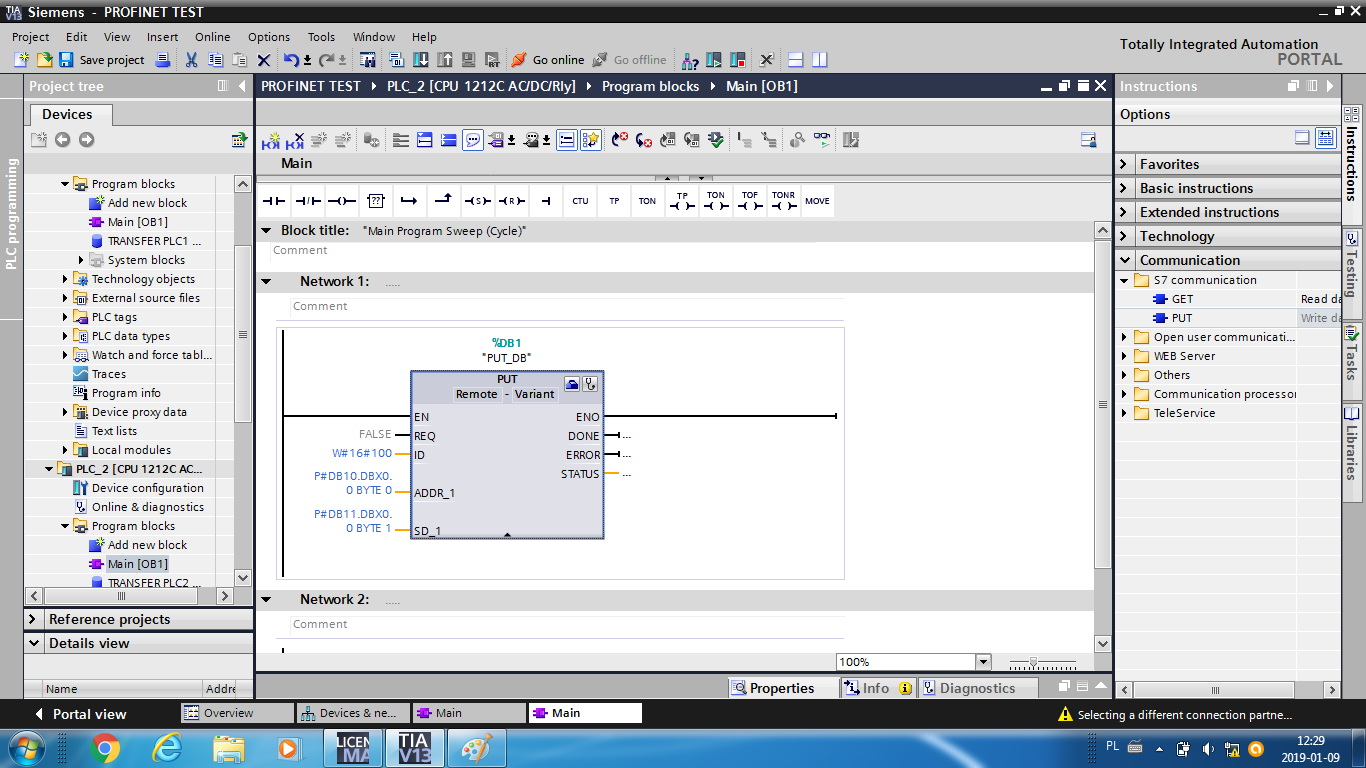Viewport: 1366px width, 768px height.
Task: Expand the WEB Server folder
Action: (x=1125, y=356)
